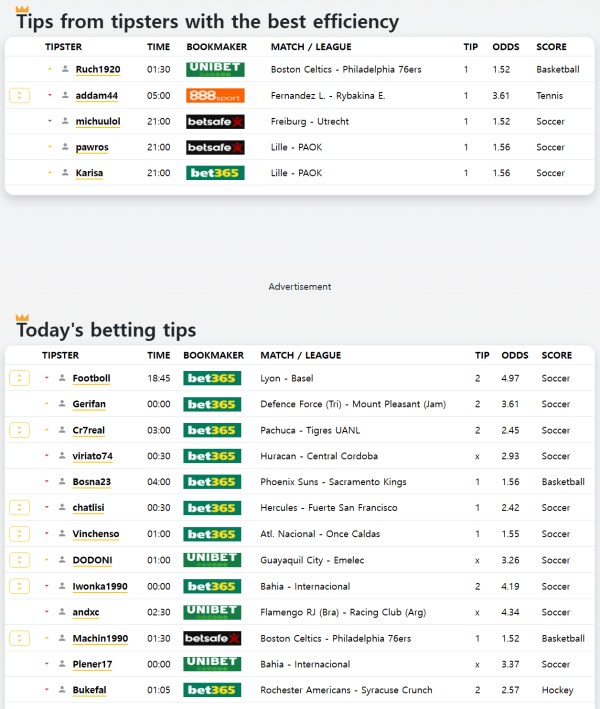Select the Fernandez L. - Rybakina E. match
This screenshot has height=709, width=600.
328,96
